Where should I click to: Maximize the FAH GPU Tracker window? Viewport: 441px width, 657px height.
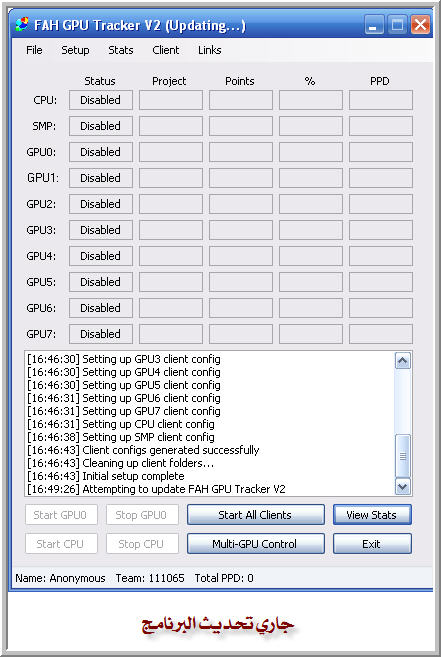point(397,25)
